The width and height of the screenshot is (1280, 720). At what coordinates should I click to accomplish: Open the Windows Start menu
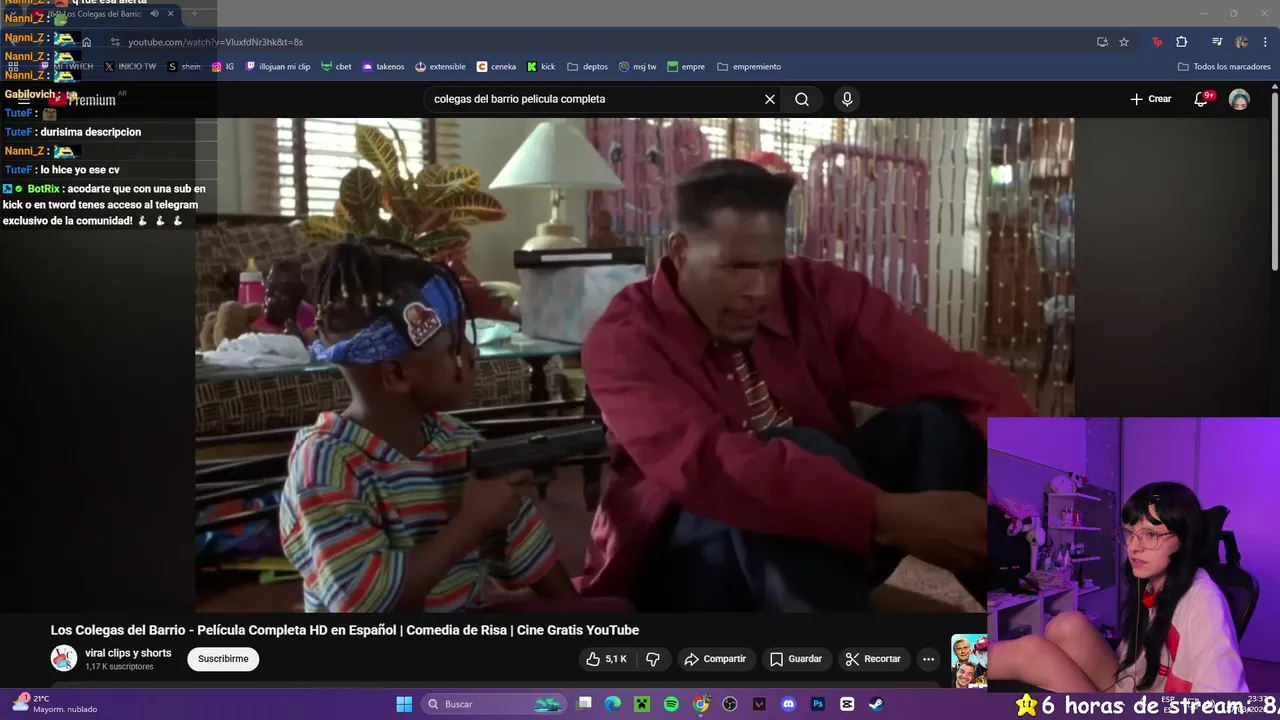pos(404,704)
